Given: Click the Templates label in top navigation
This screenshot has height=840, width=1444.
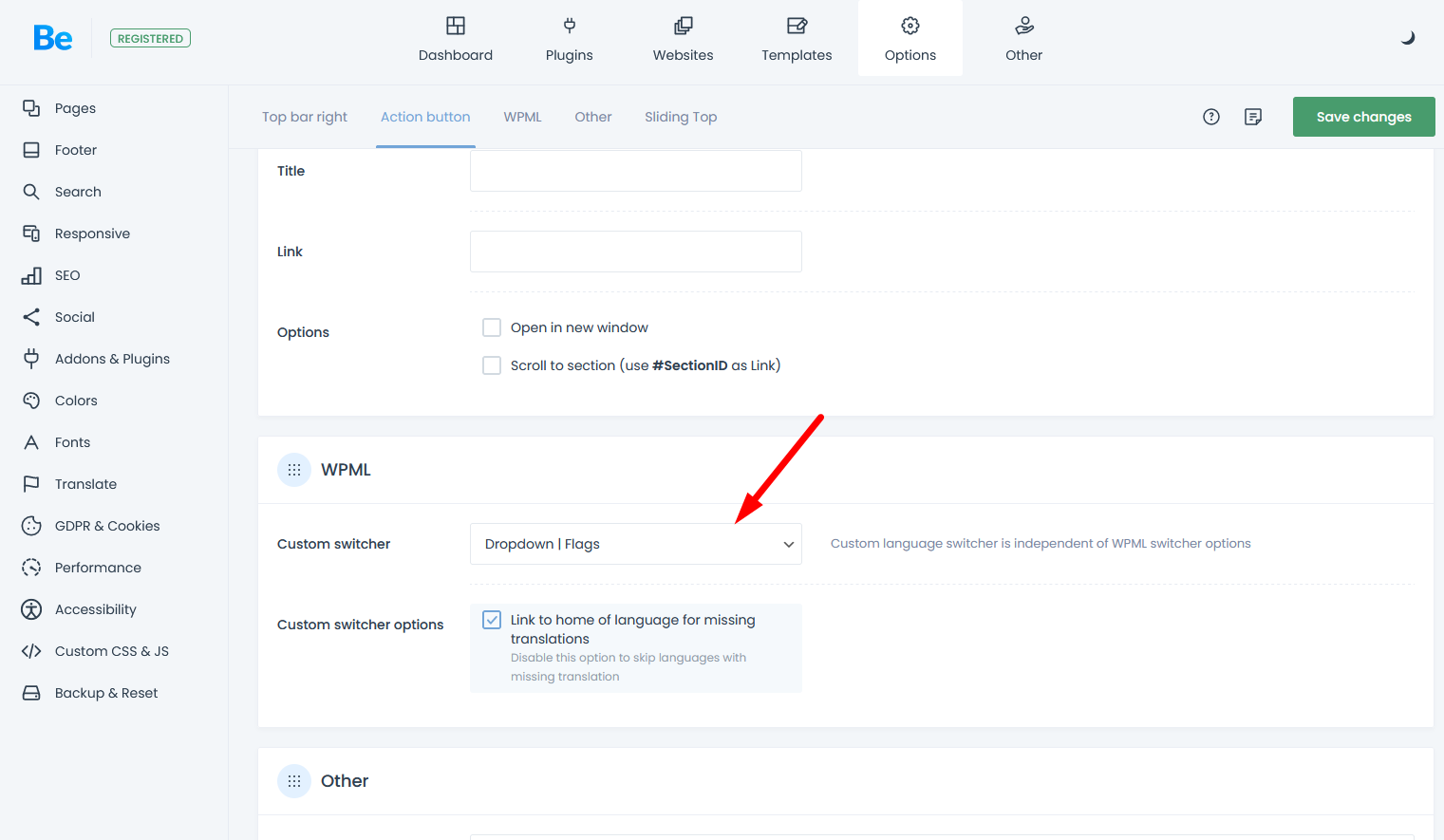Looking at the screenshot, I should (797, 55).
